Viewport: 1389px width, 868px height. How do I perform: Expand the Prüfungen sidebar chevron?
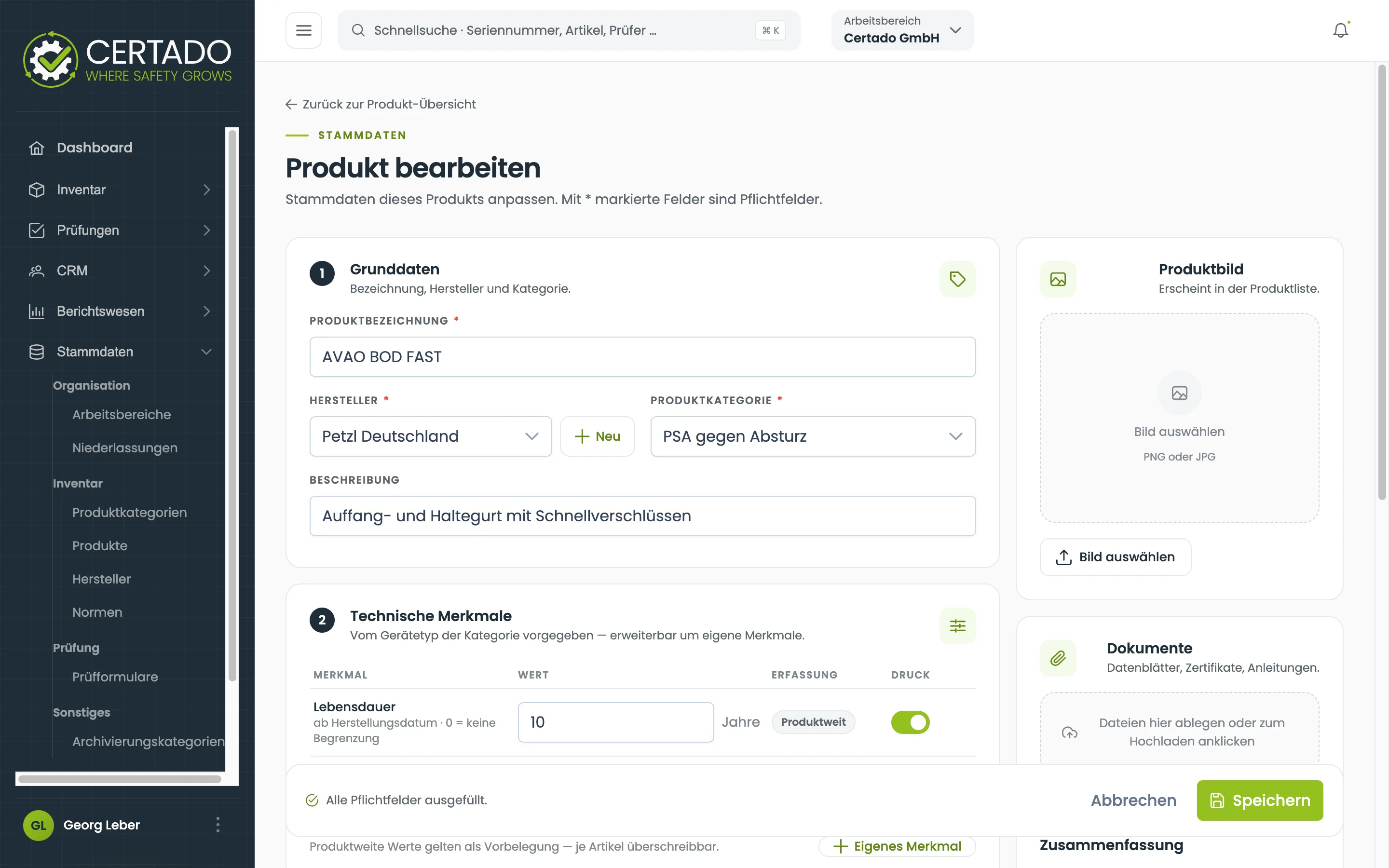coord(206,230)
